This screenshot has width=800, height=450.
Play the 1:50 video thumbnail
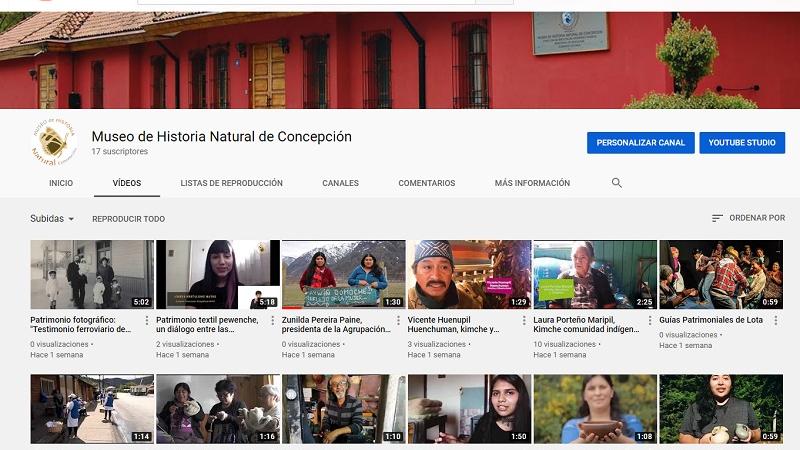(x=469, y=409)
